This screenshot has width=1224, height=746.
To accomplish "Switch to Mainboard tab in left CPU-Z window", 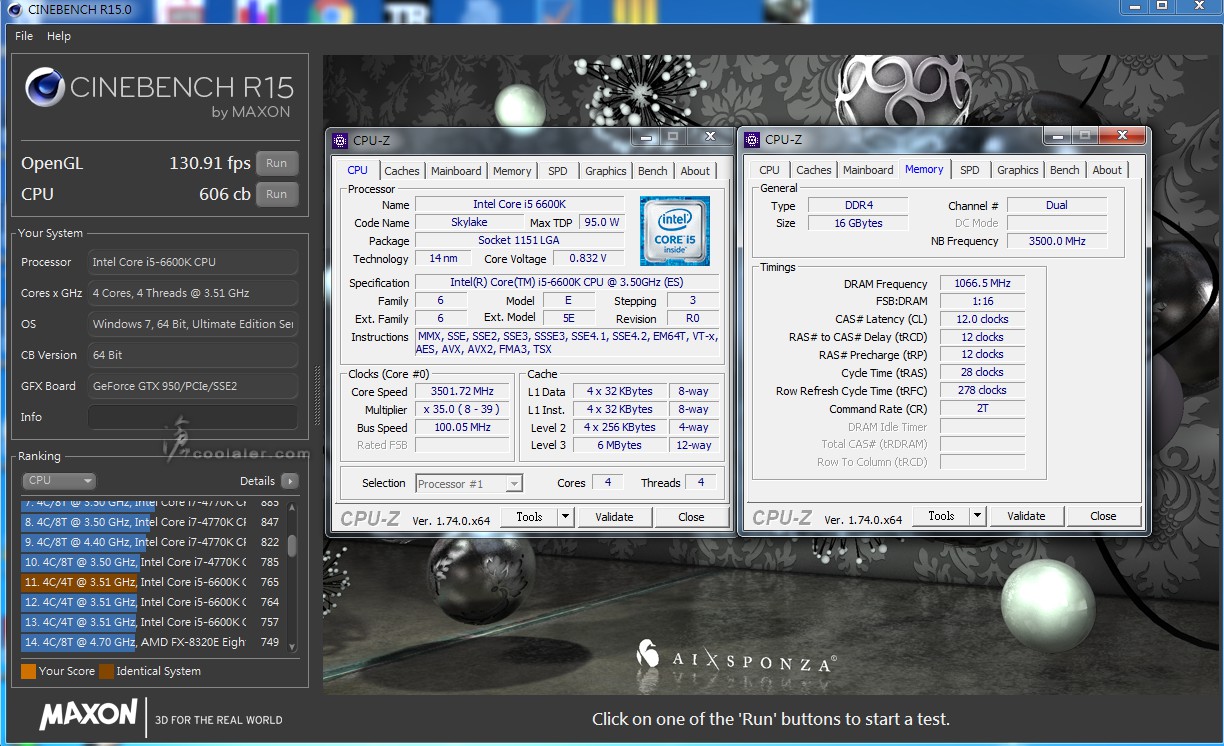I will coord(456,171).
